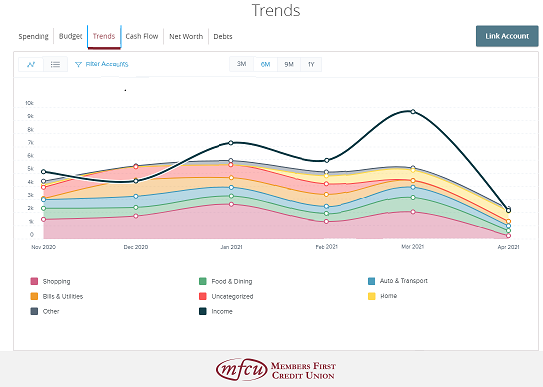Click the Bills & Utilities legend label
Viewport: 543px width, 387px height.
click(x=63, y=296)
